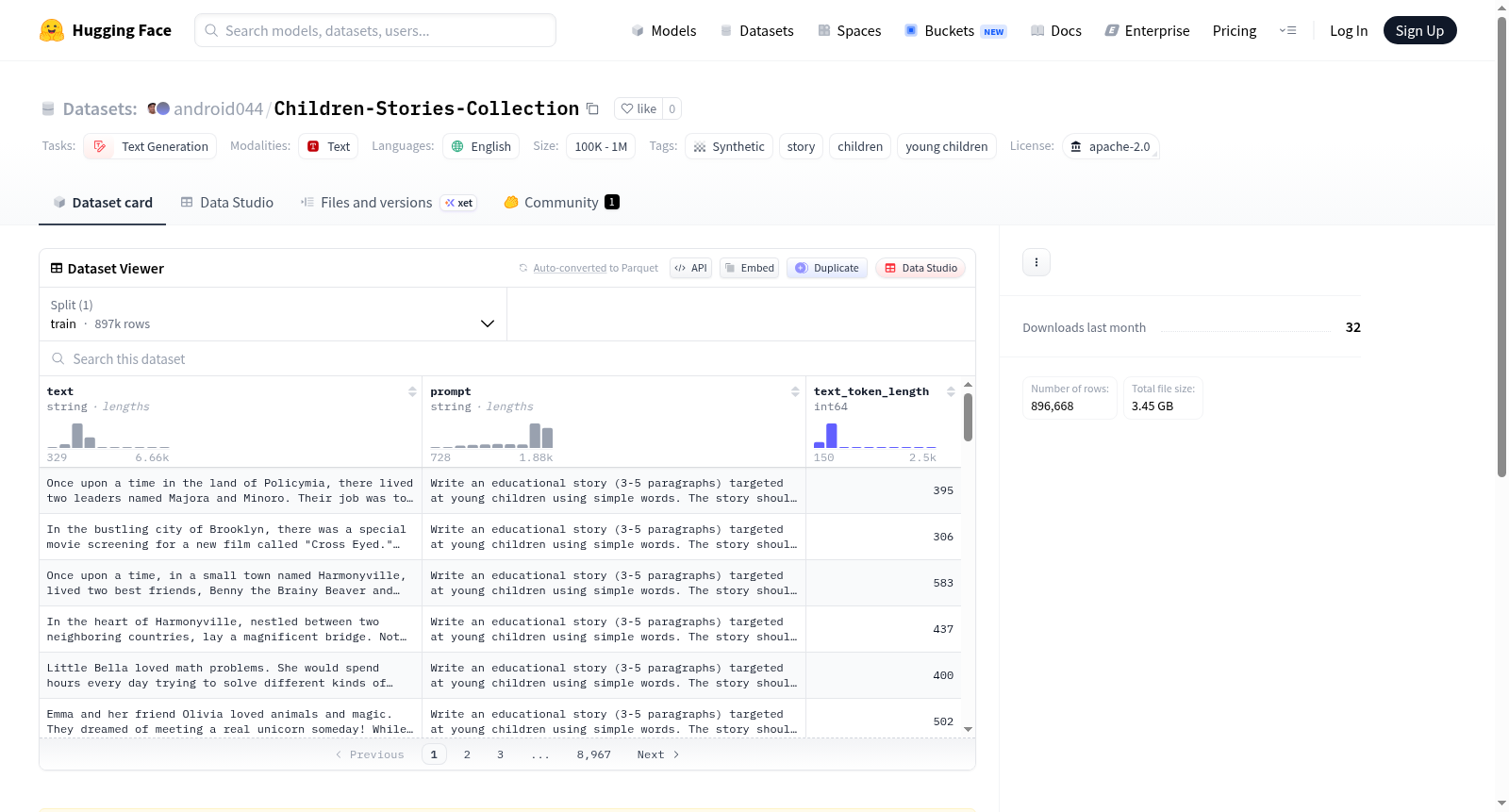The height and width of the screenshot is (812, 1509).
Task: Open the like count number
Action: click(672, 108)
